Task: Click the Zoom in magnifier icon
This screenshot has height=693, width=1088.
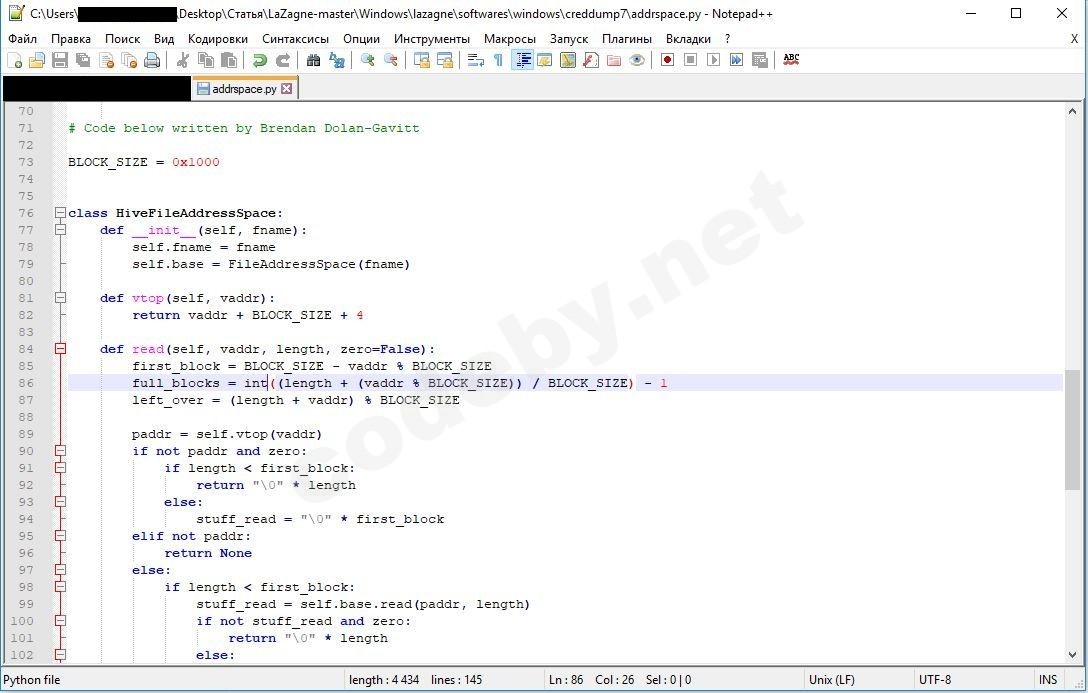Action: point(367,60)
